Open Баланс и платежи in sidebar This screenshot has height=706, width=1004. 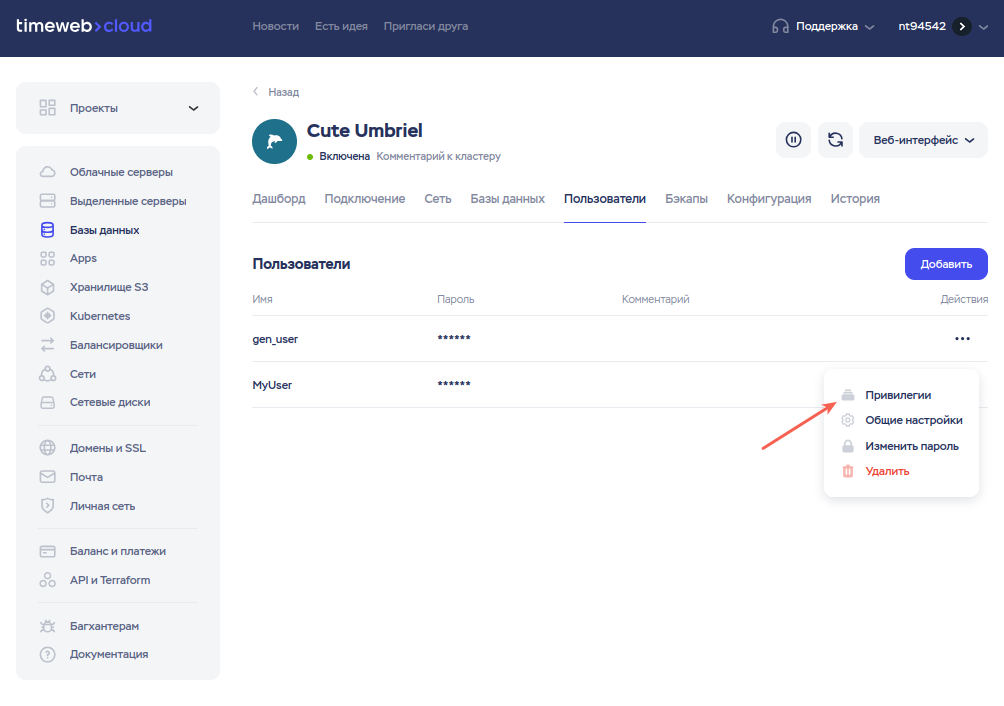(118, 551)
